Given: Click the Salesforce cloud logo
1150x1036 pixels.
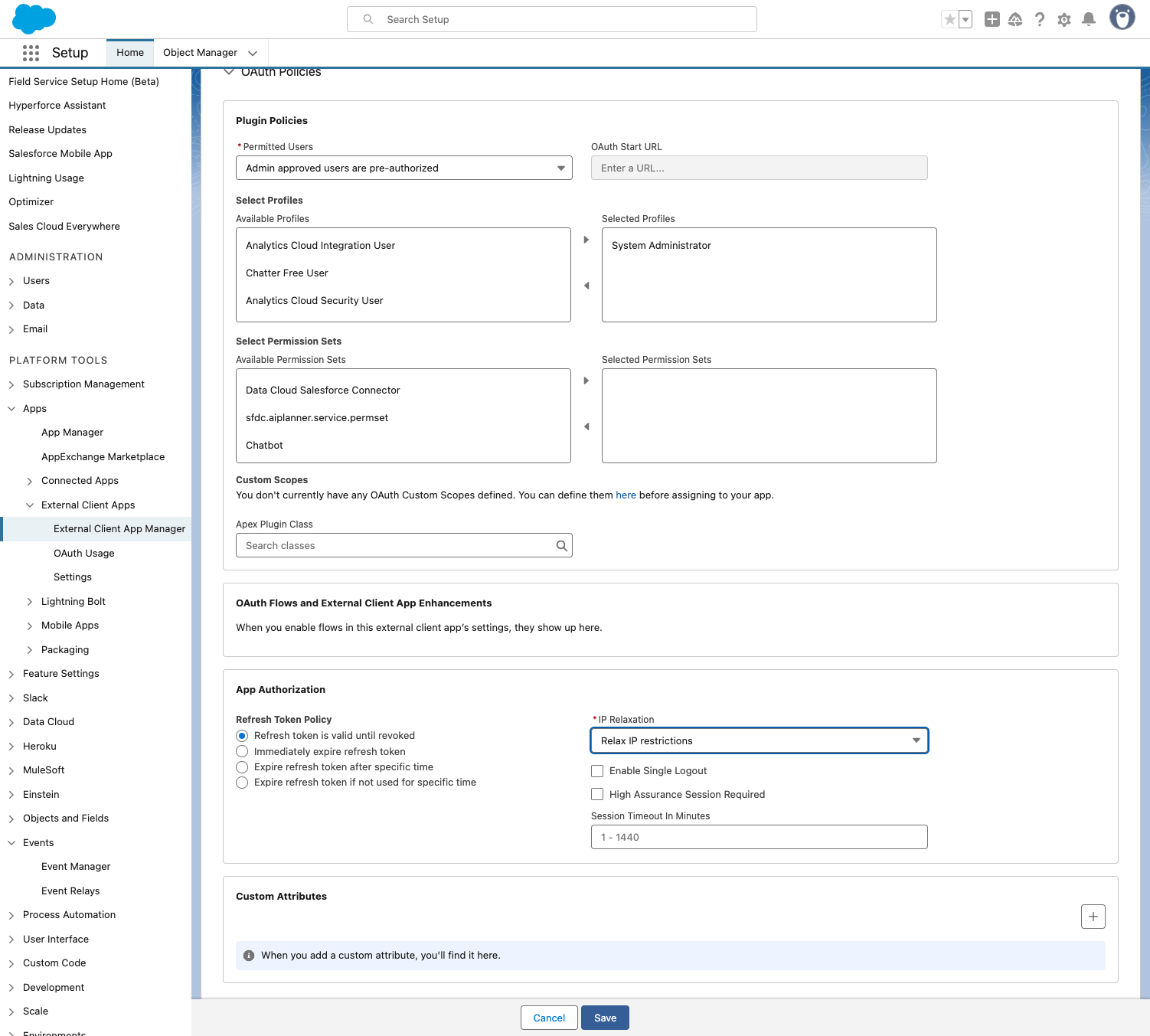Looking at the screenshot, I should pyautogui.click(x=34, y=19).
